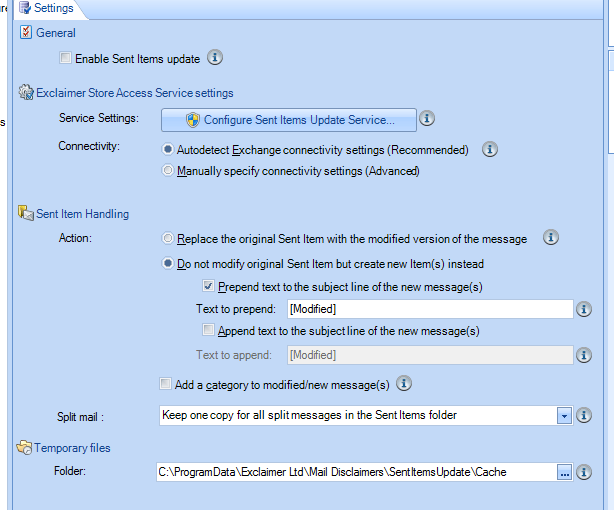614x510 pixels.
Task: Click the Text to prepend label
Action: tap(236, 309)
